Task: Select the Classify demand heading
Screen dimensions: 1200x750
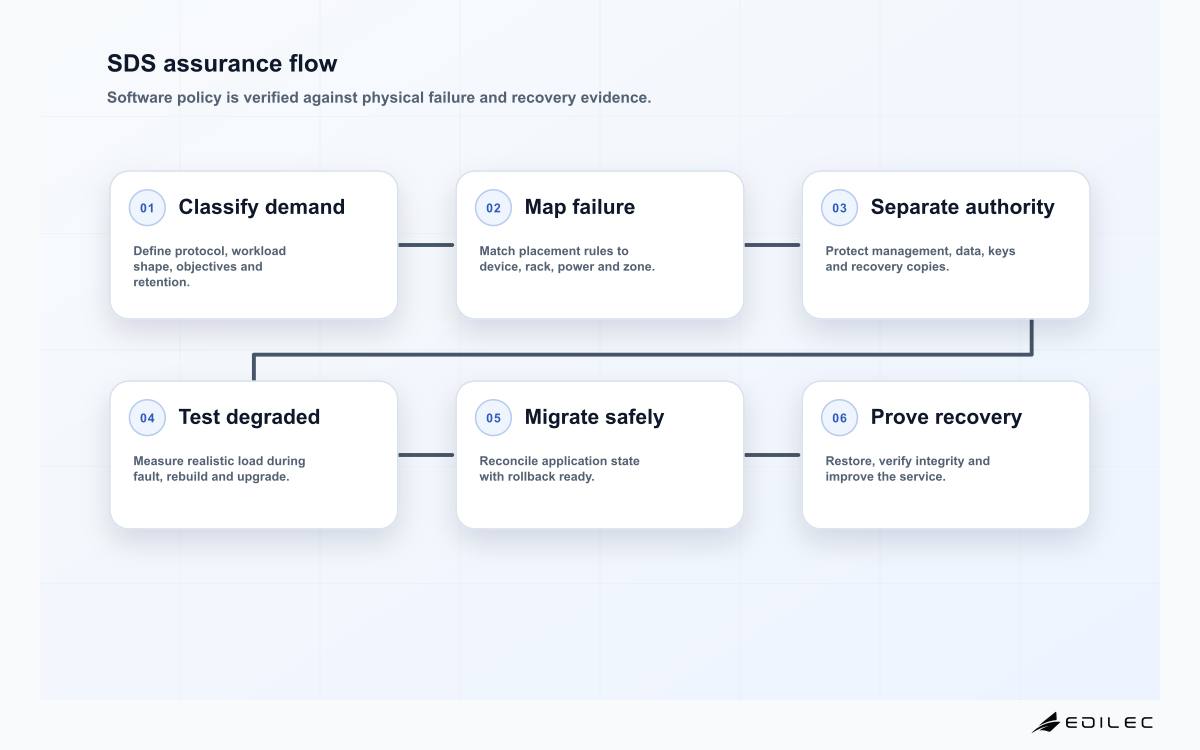Action: [261, 207]
